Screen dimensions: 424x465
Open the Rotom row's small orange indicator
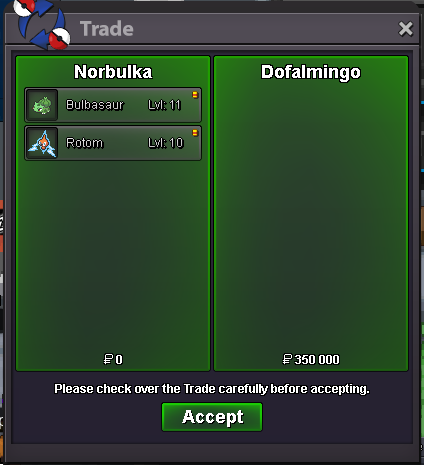coord(195,133)
